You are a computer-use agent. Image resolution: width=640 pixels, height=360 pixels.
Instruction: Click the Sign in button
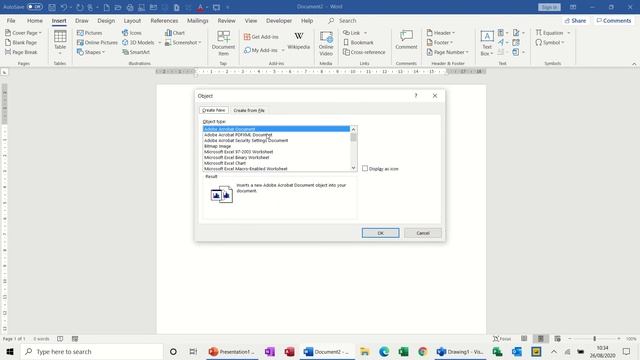point(549,7)
